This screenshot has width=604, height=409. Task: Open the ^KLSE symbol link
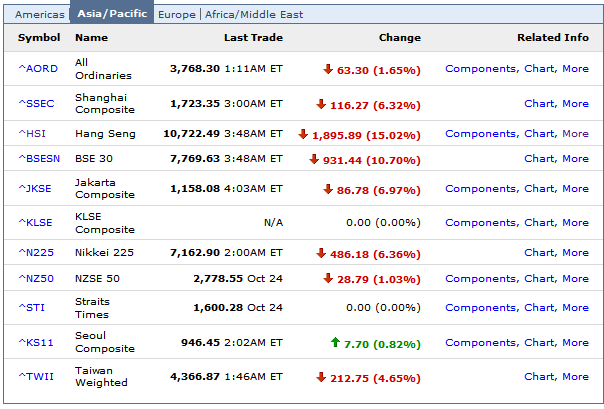tap(35, 223)
